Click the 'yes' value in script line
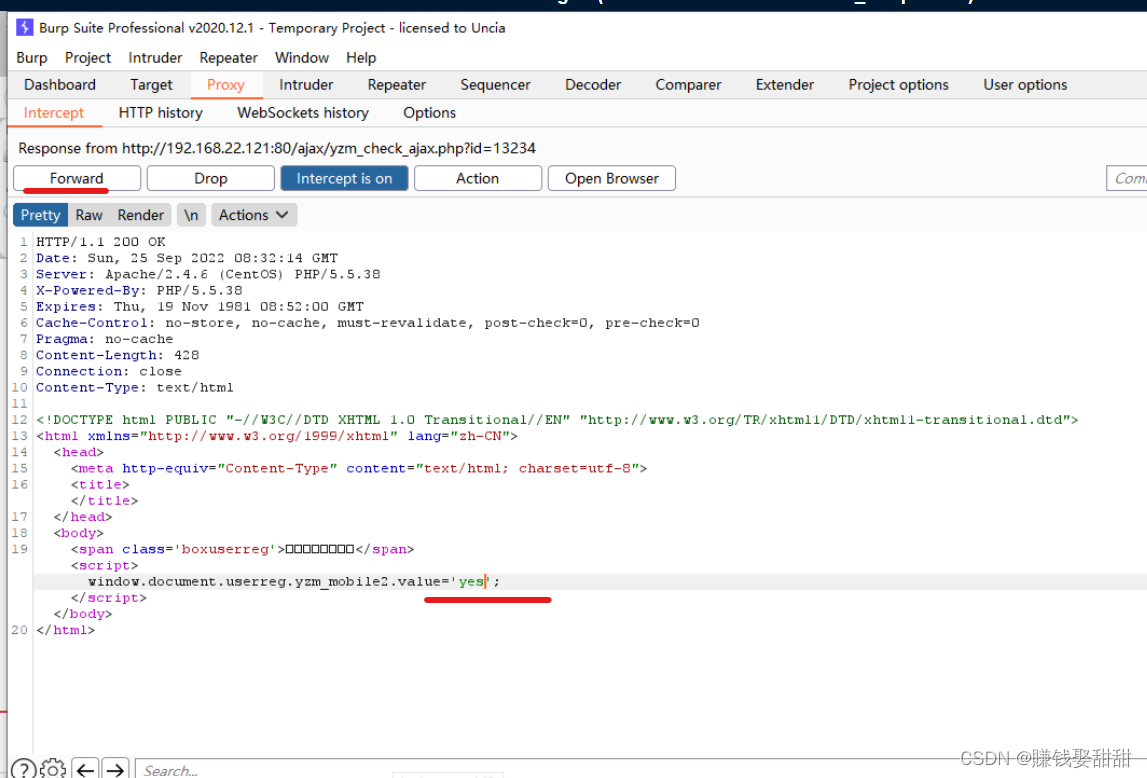The width and height of the screenshot is (1147, 778). pyautogui.click(x=471, y=581)
